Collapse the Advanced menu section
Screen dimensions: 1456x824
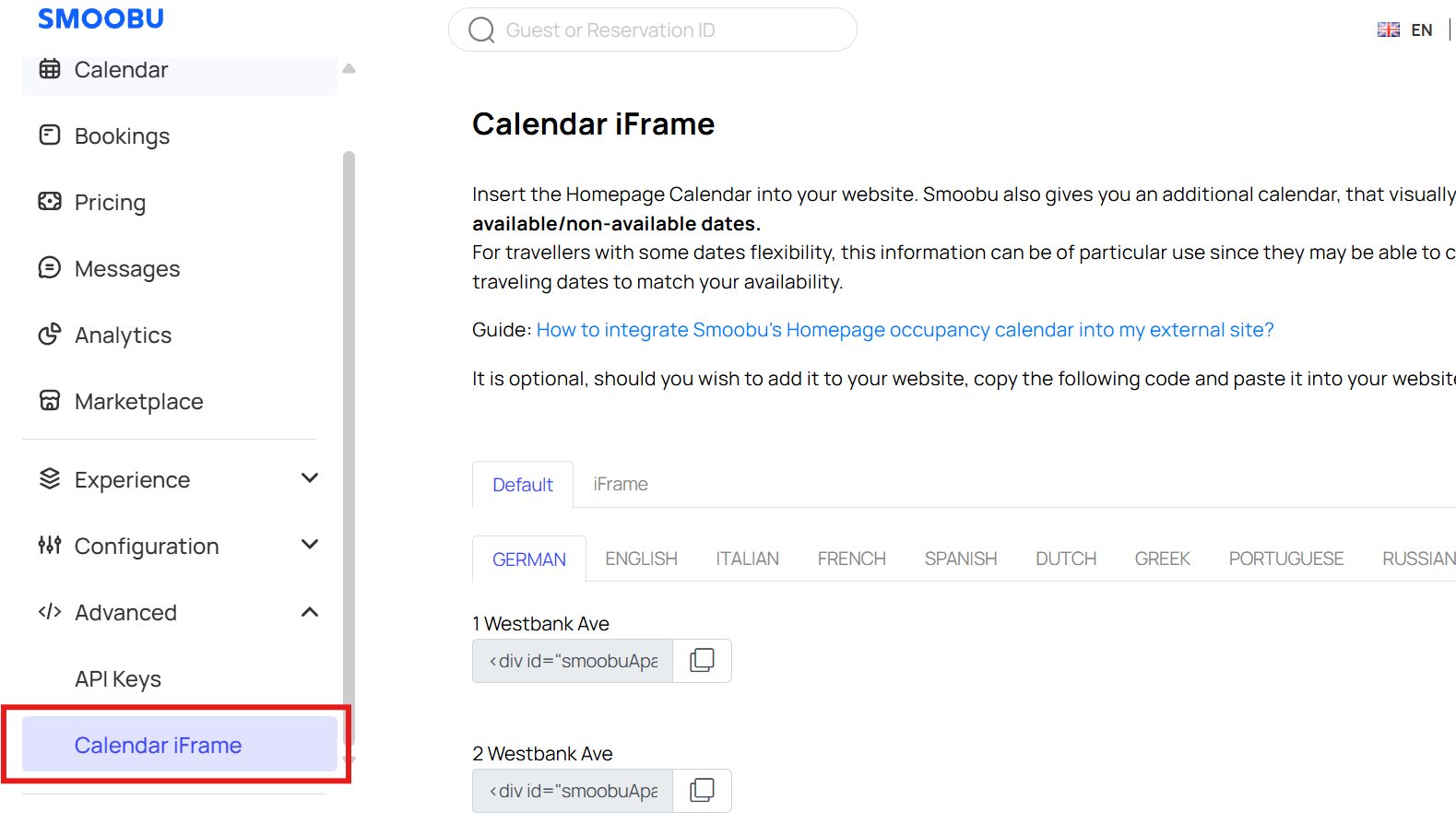[310, 612]
